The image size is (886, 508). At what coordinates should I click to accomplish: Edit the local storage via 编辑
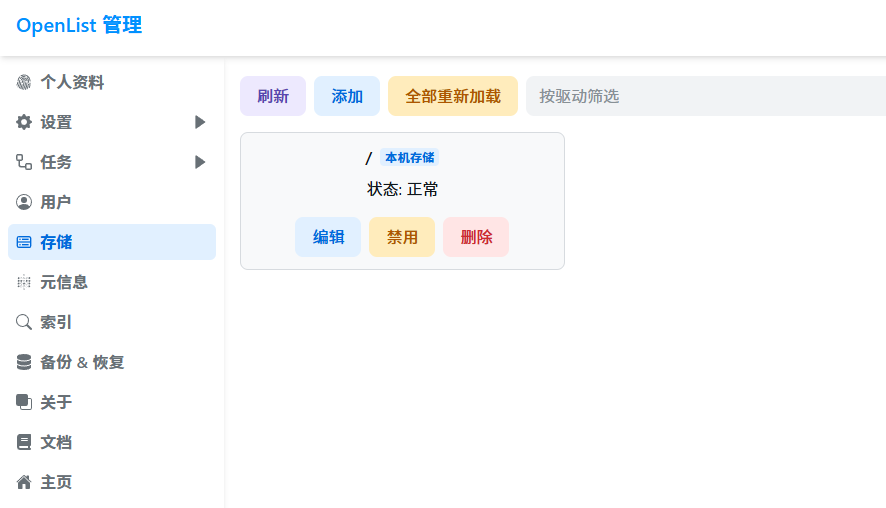[x=328, y=237]
